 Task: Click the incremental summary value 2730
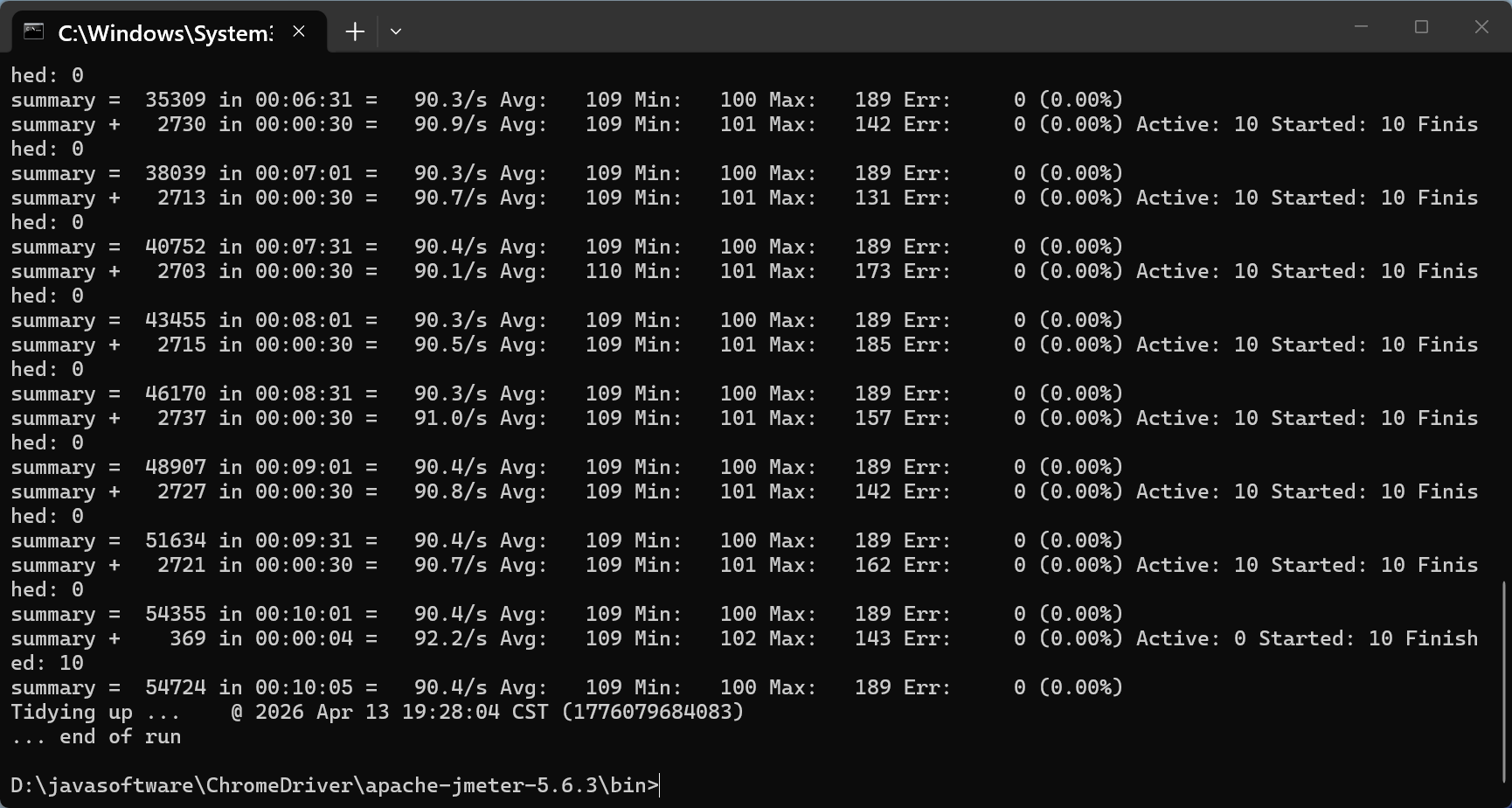(182, 124)
